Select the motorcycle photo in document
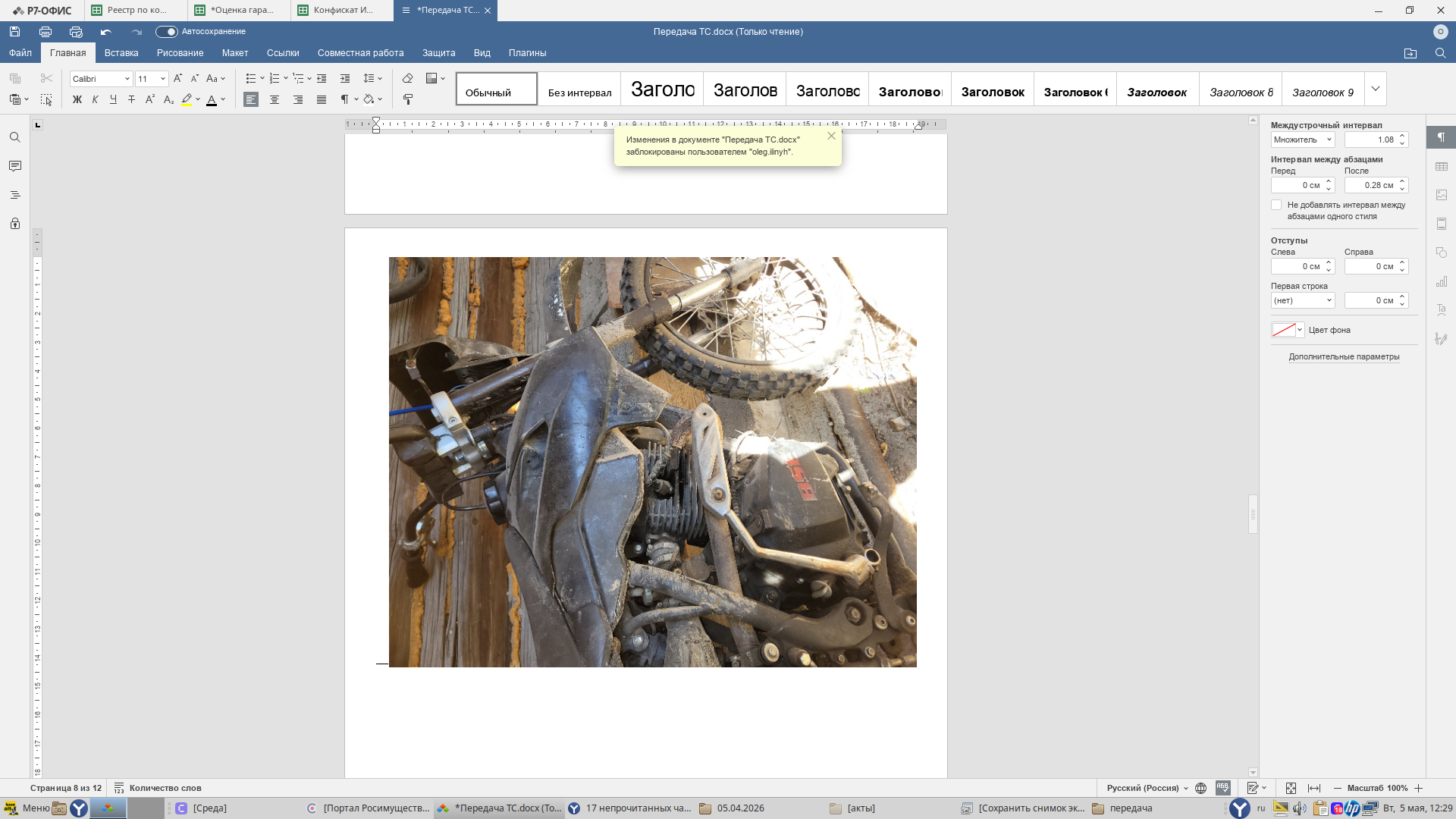The image size is (1456, 819). 652,462
